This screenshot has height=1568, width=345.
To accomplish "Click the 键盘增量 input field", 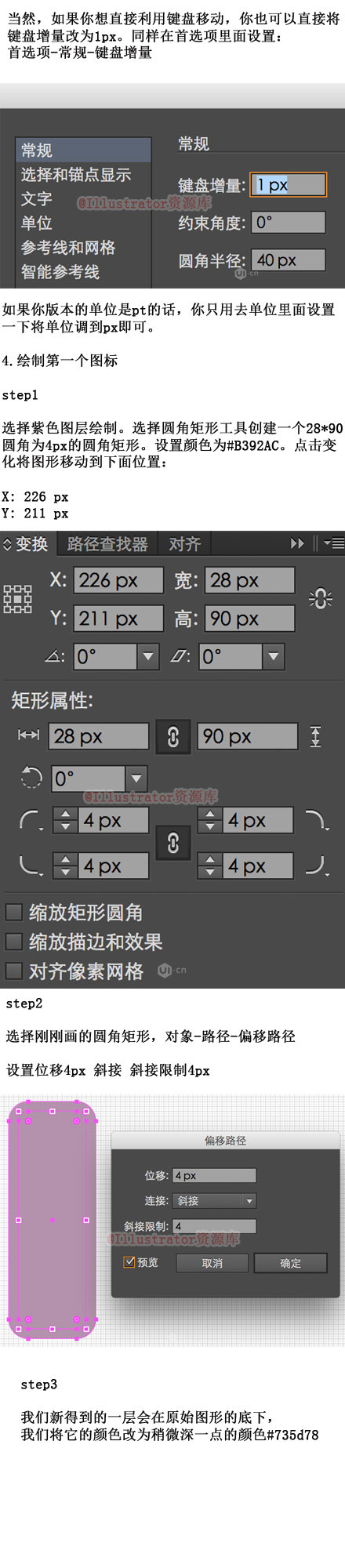I will tap(288, 185).
